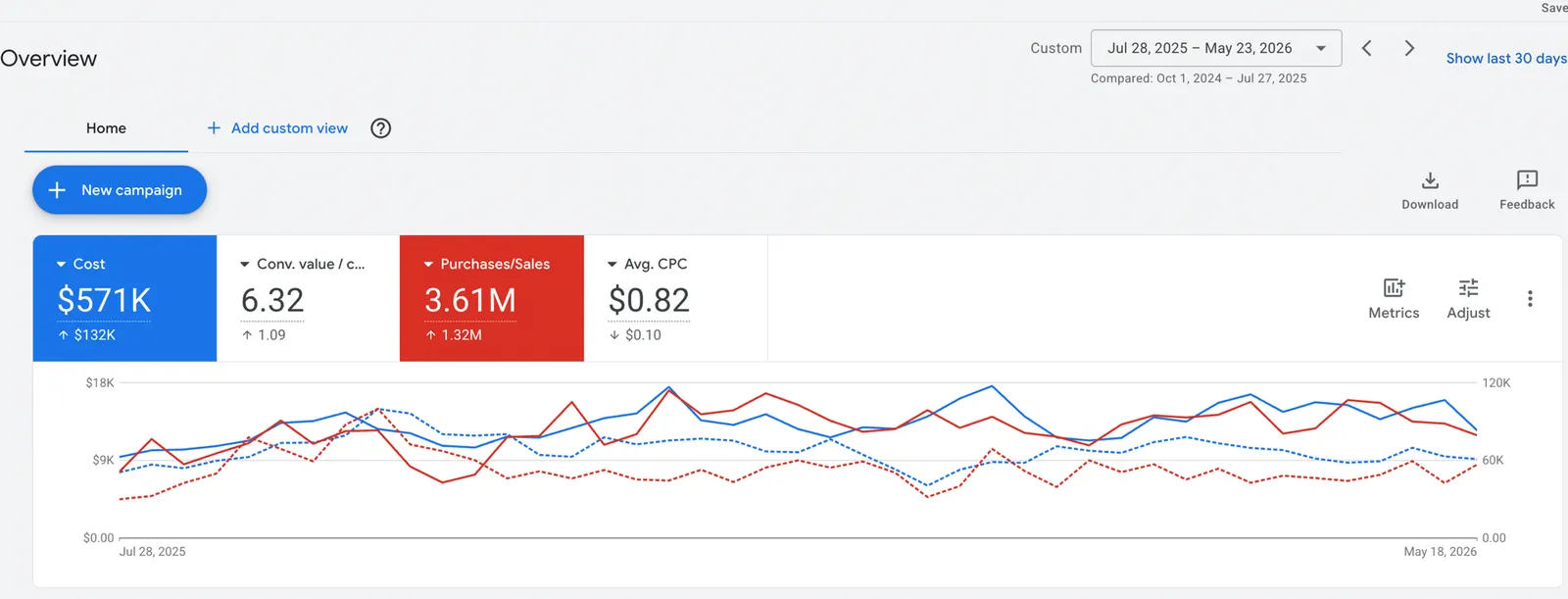Click the 120K axis label
The height and width of the screenshot is (599, 1568).
point(1496,383)
